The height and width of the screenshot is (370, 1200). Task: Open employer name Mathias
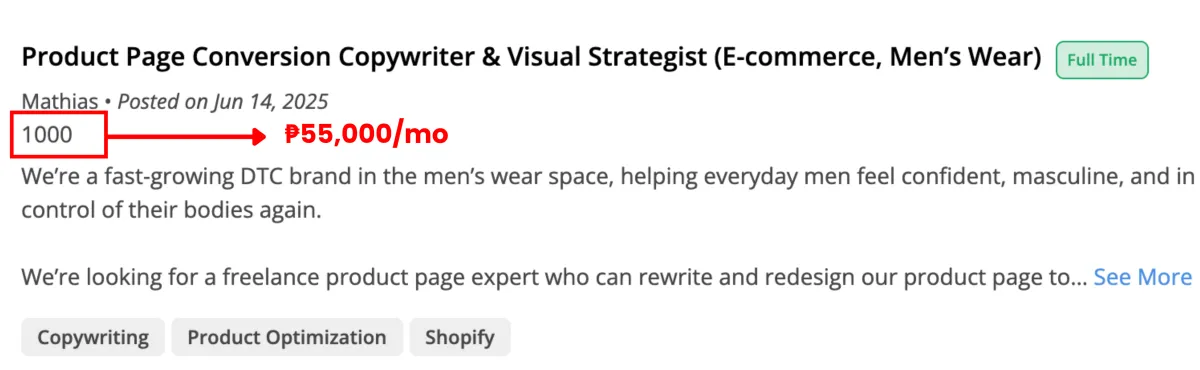(60, 101)
